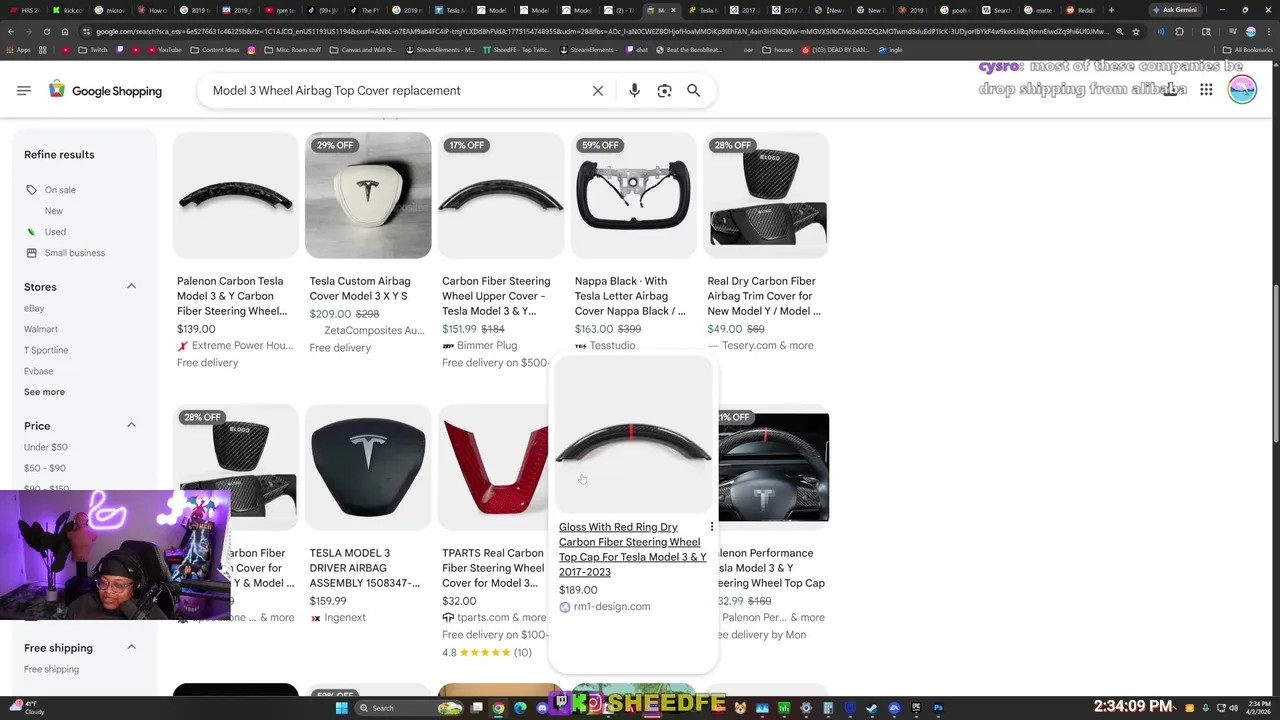Open Microsoft Edge from the taskbar
The height and width of the screenshot is (720, 1280).
pos(520,708)
